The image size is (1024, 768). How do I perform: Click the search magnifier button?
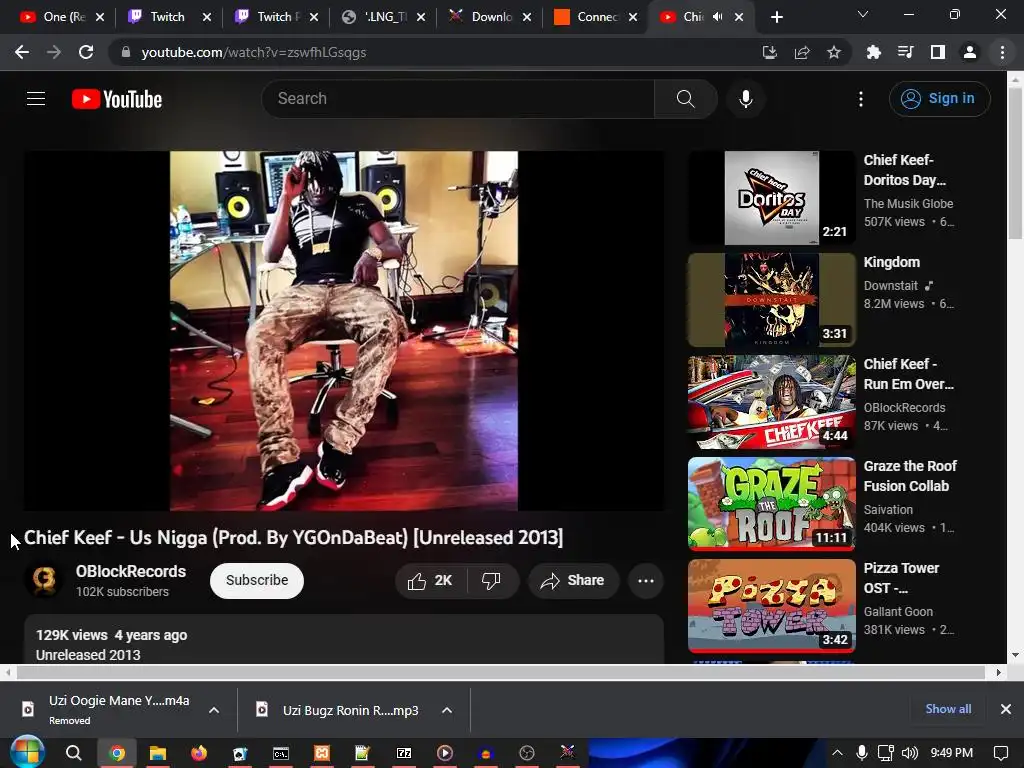(x=685, y=99)
